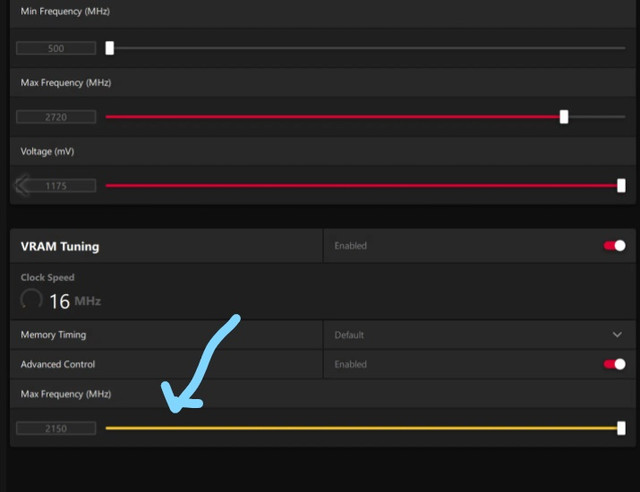The height and width of the screenshot is (492, 640).
Task: Click the blue hand-drawn arrow annotation
Action: point(200,363)
